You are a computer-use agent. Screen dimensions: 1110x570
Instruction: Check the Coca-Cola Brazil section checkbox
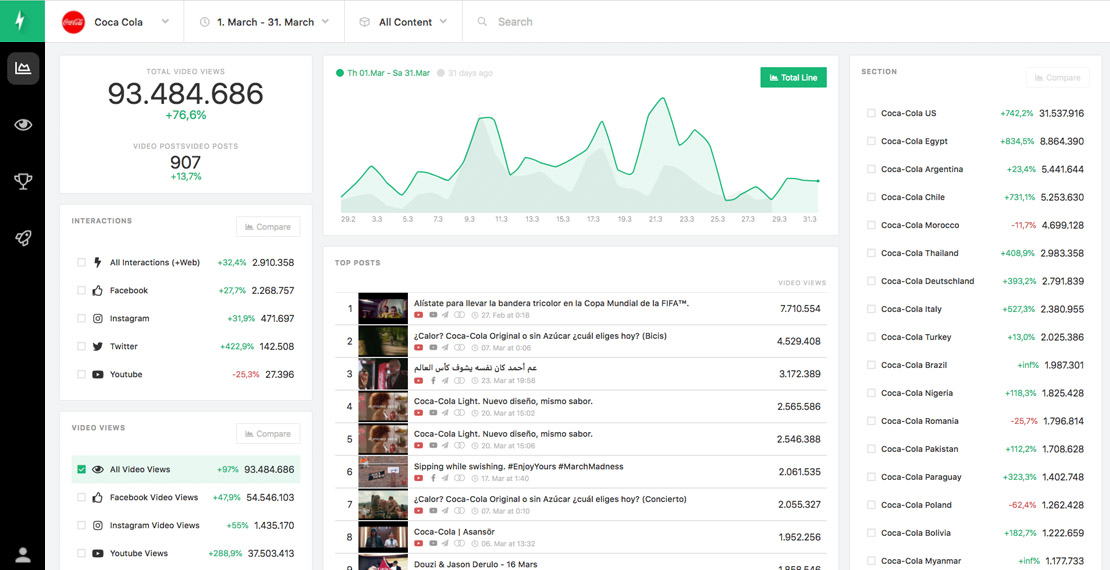871,365
